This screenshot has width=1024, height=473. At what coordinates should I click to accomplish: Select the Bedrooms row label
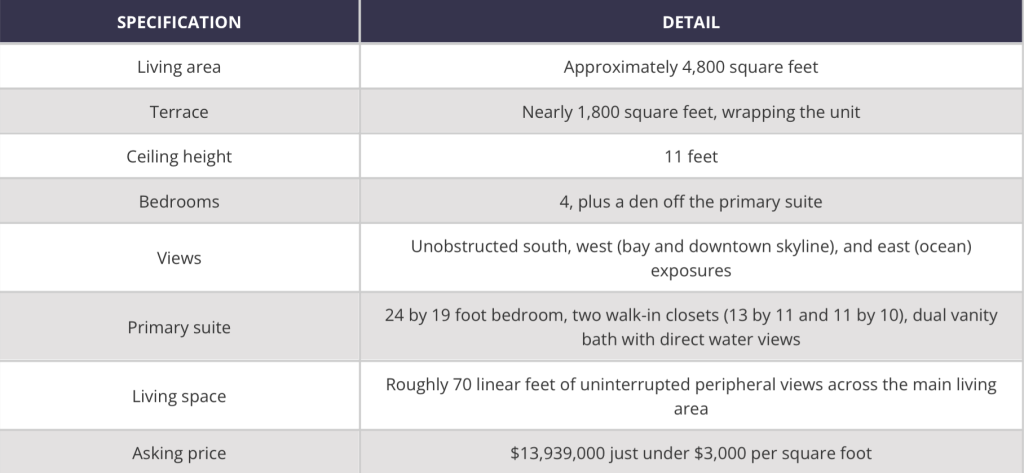(179, 201)
